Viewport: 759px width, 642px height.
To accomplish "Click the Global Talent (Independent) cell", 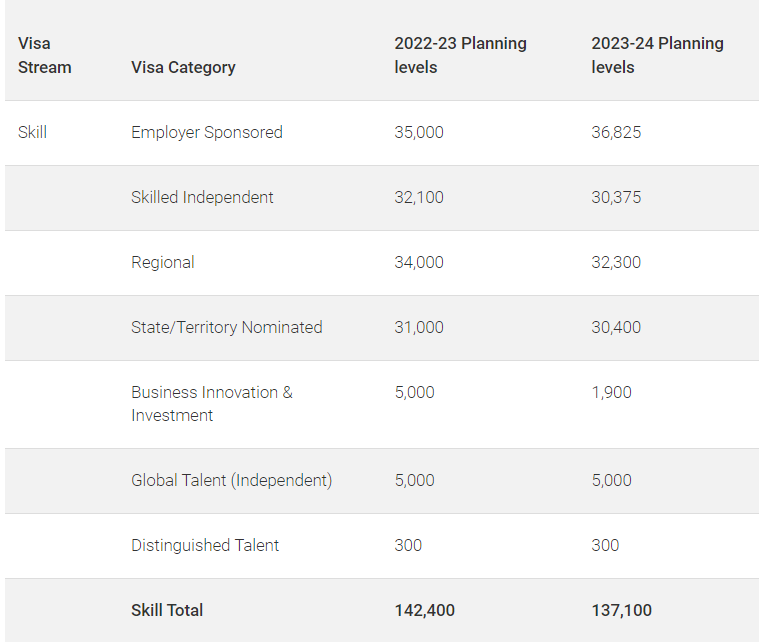I will 231,480.
